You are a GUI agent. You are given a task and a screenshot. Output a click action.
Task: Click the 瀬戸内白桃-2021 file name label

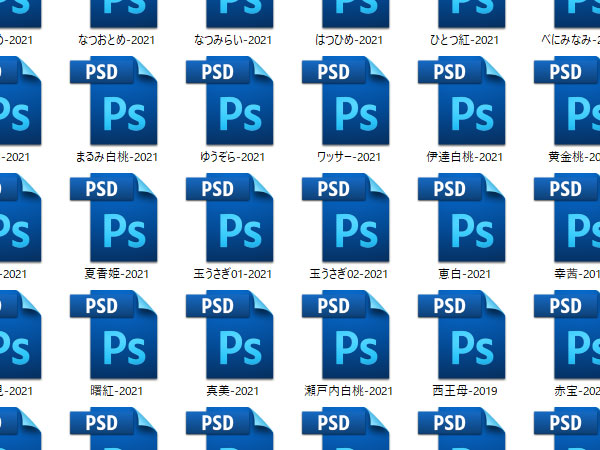tap(349, 391)
